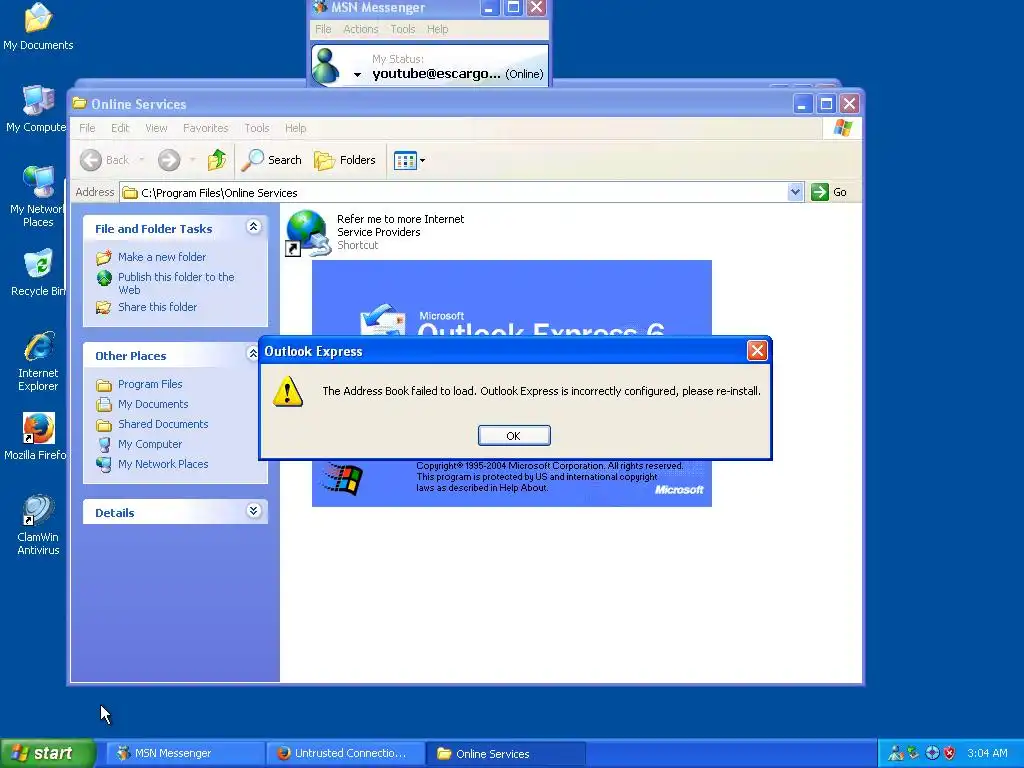Screen dimensions: 1024x768
Task: Select Internet Explorer desktop icon
Action: tap(38, 361)
